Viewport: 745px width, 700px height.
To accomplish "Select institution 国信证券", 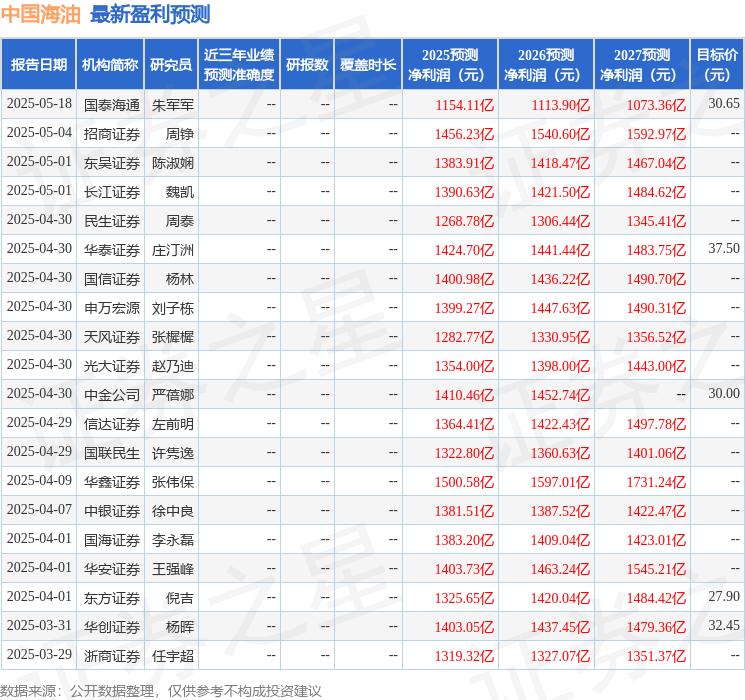I will click(112, 279).
